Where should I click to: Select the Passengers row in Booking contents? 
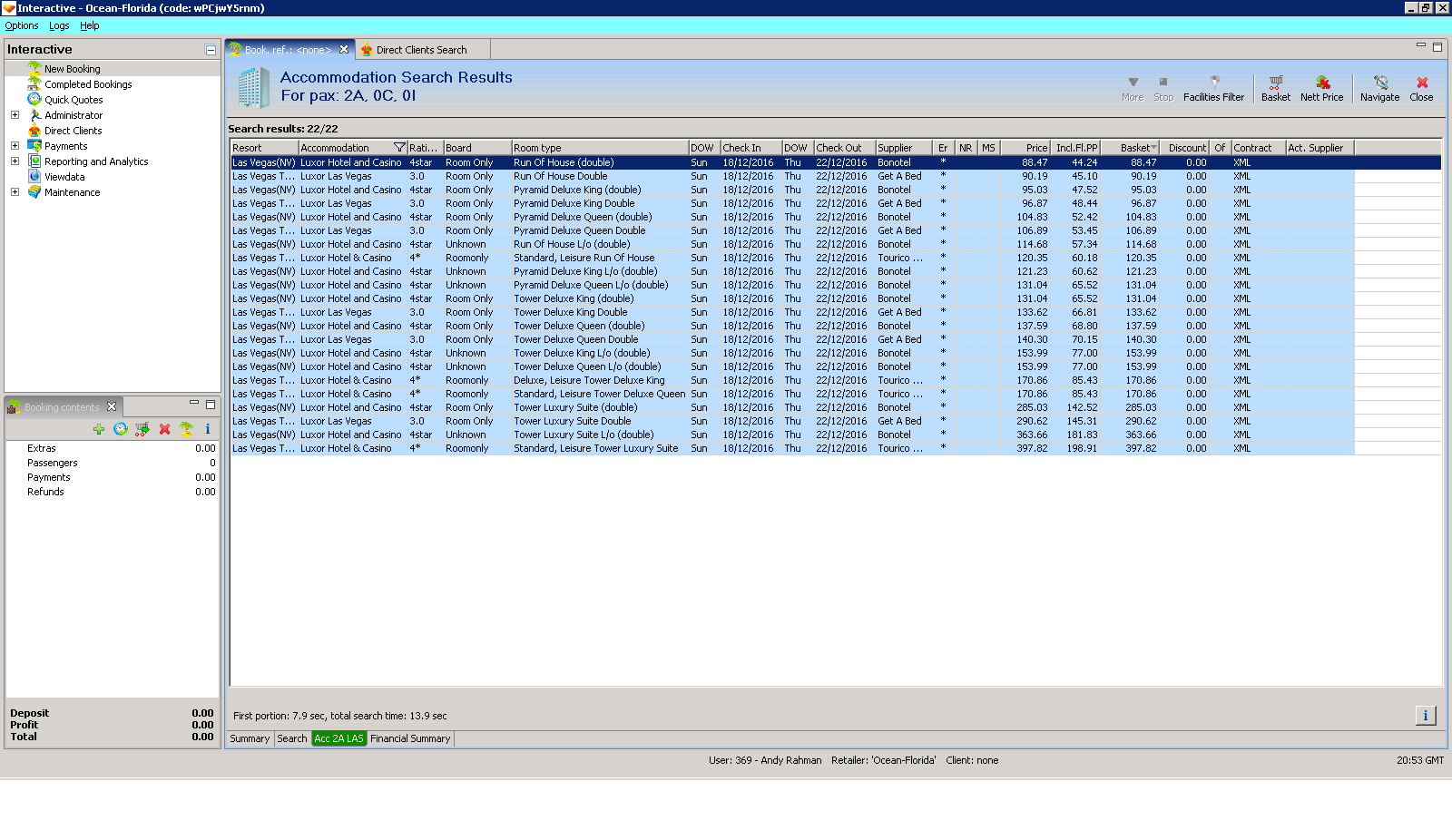113,463
